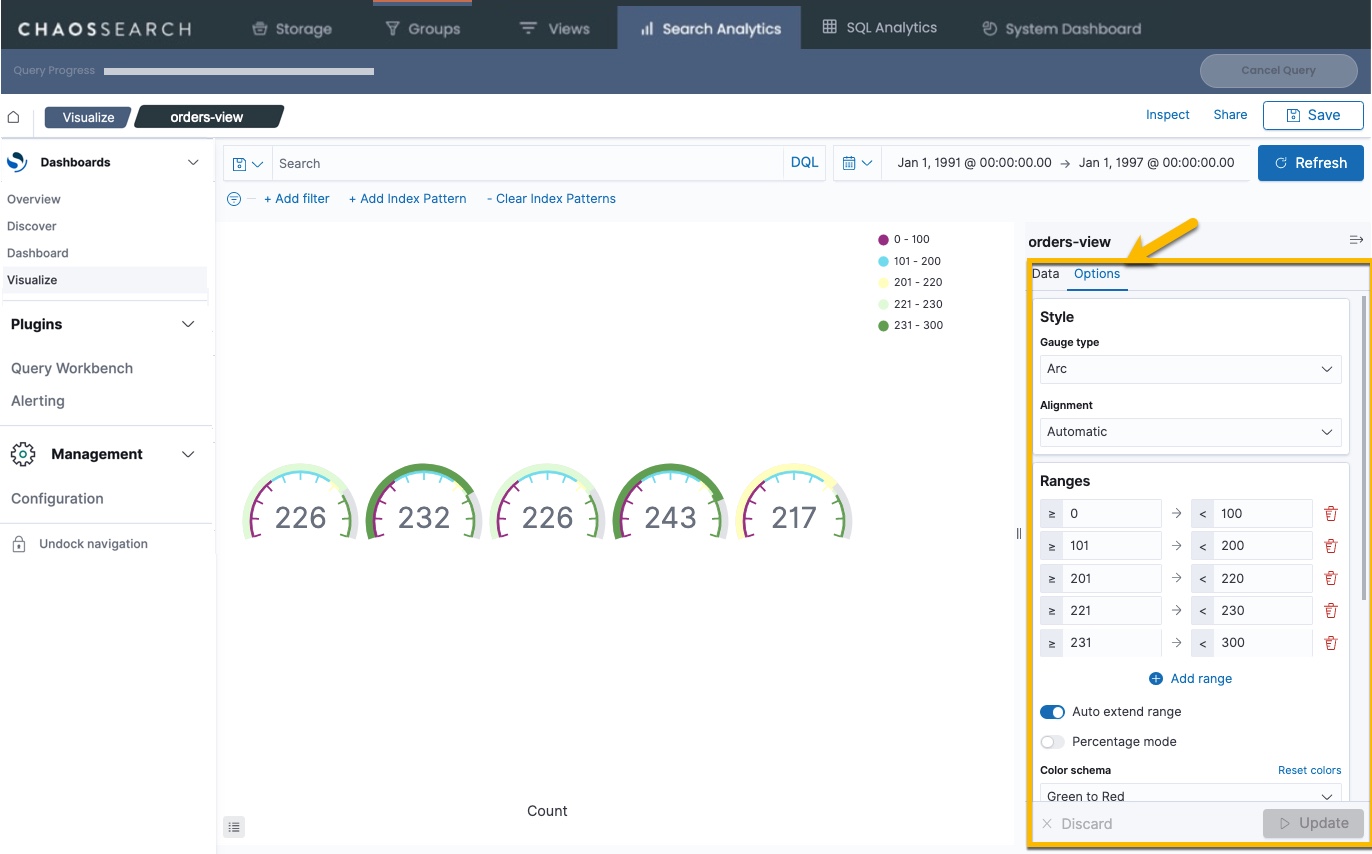Viewport: 1372px width, 854px height.
Task: Open the calendar quick date menu
Action: pos(857,163)
